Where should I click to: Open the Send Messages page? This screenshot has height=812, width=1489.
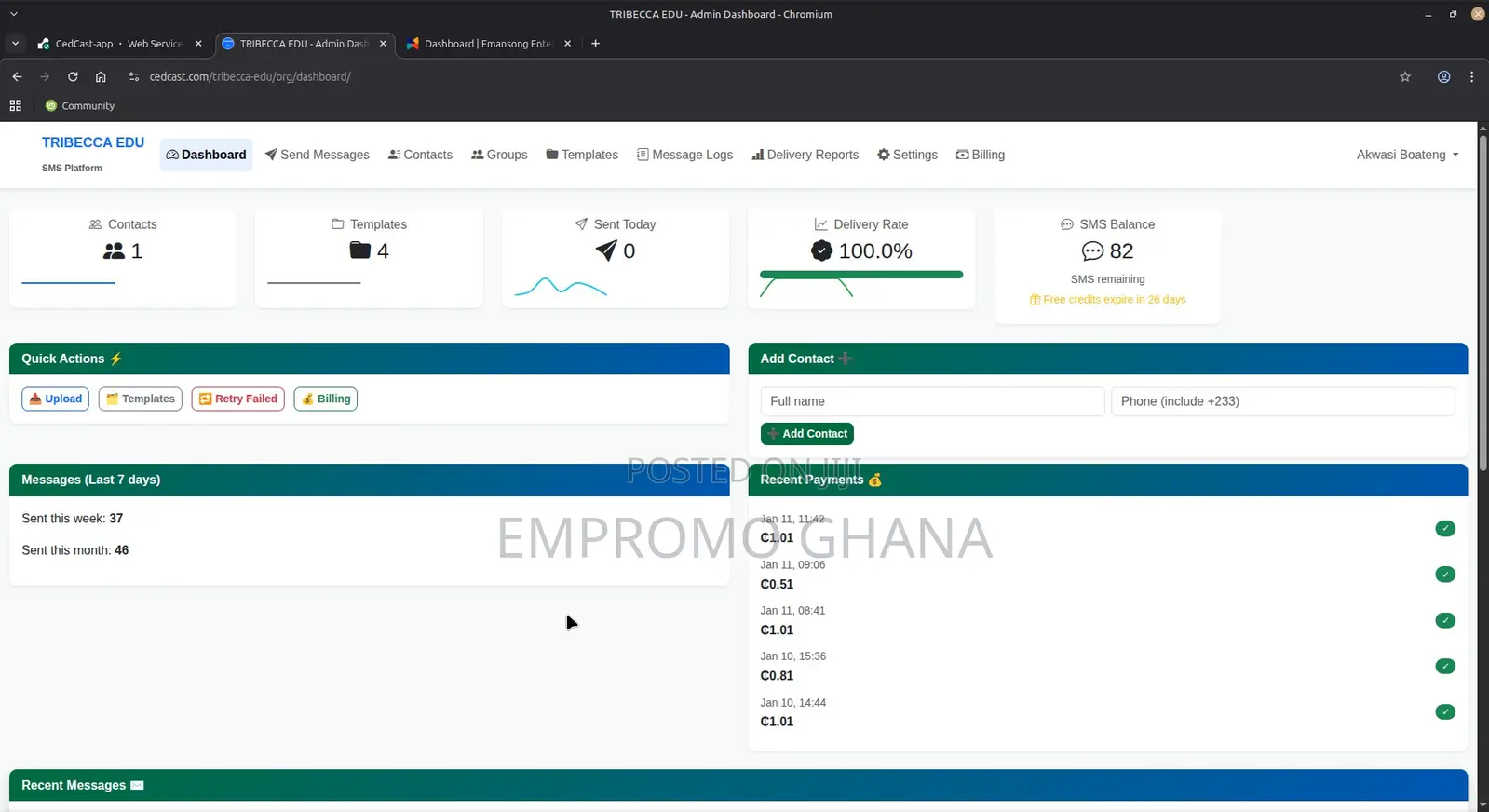coord(317,155)
